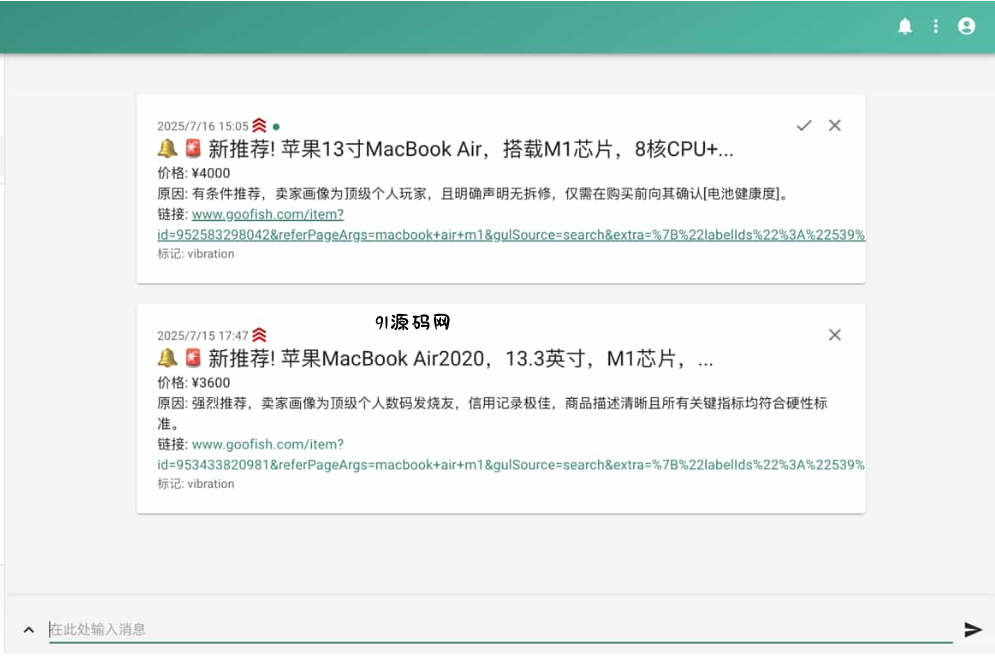Click the reason text starting '原因: 有条件推荐'
The height and width of the screenshot is (656, 995).
click(473, 194)
